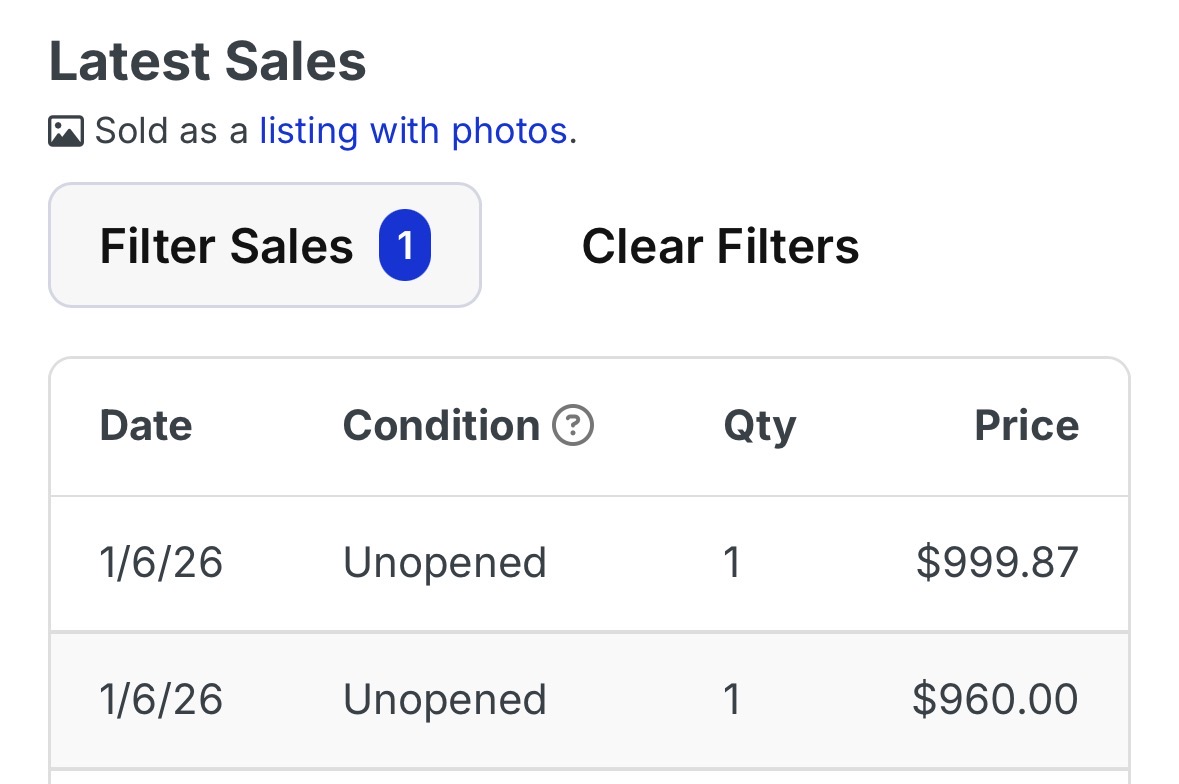
Task: Click the Price column header
Action: tap(1026, 427)
